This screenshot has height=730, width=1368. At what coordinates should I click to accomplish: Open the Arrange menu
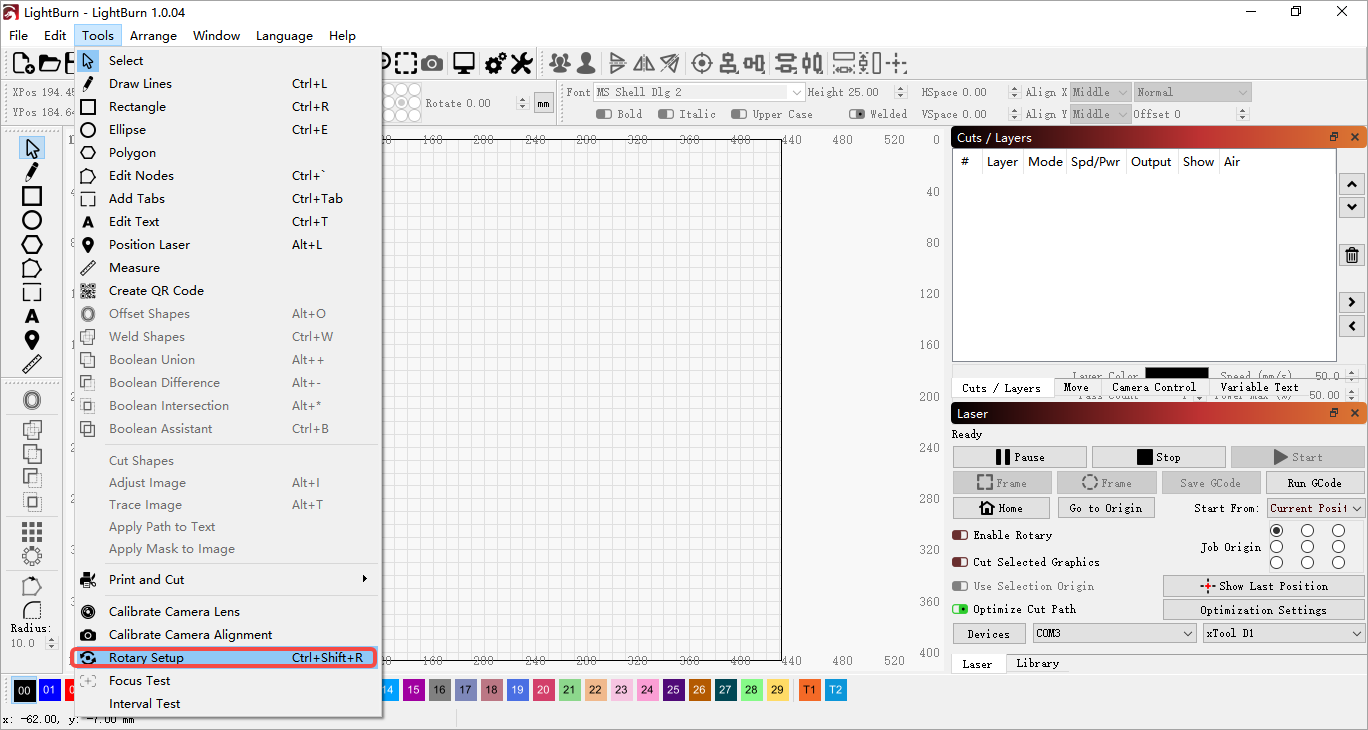click(x=153, y=35)
